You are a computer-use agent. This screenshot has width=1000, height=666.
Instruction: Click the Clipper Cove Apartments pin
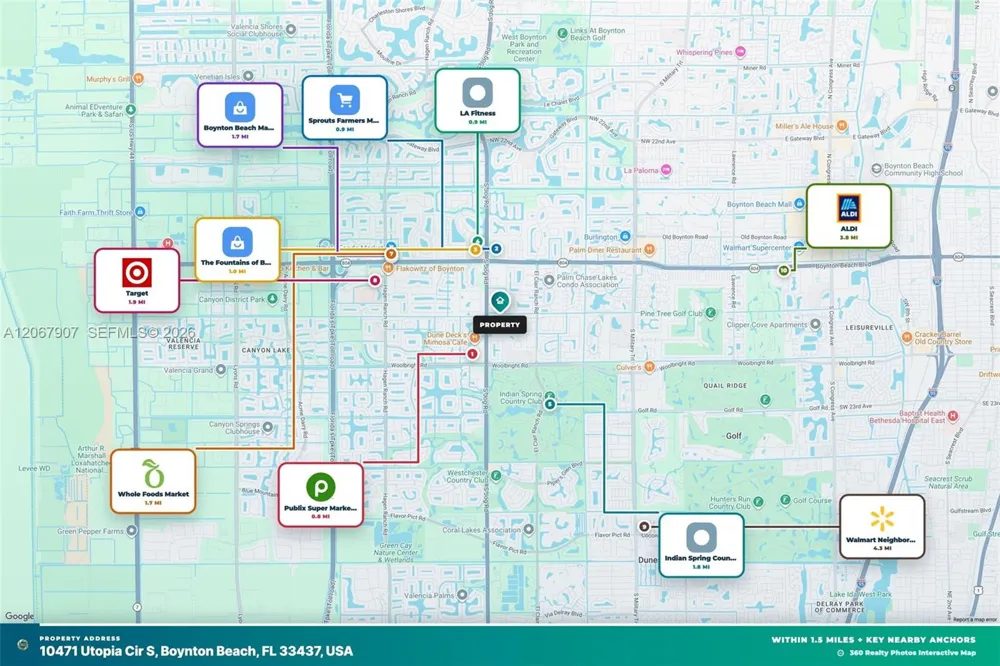click(x=814, y=324)
